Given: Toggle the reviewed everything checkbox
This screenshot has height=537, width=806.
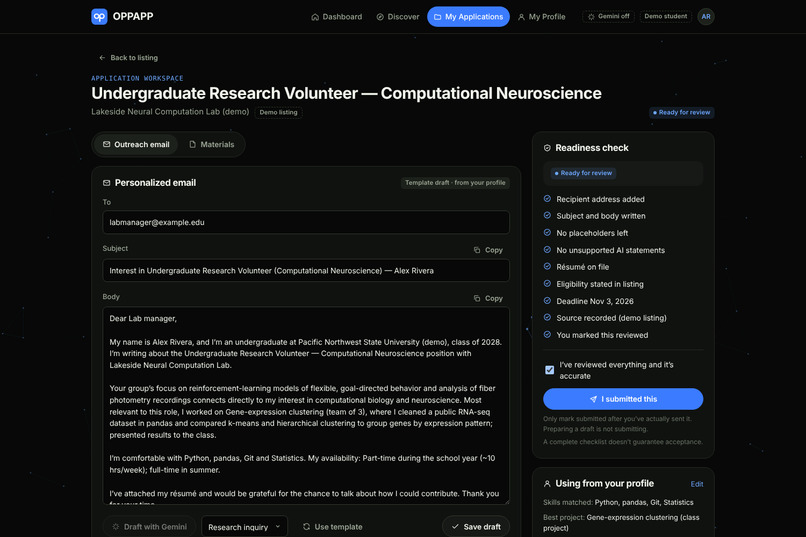Looking at the screenshot, I should pos(549,370).
